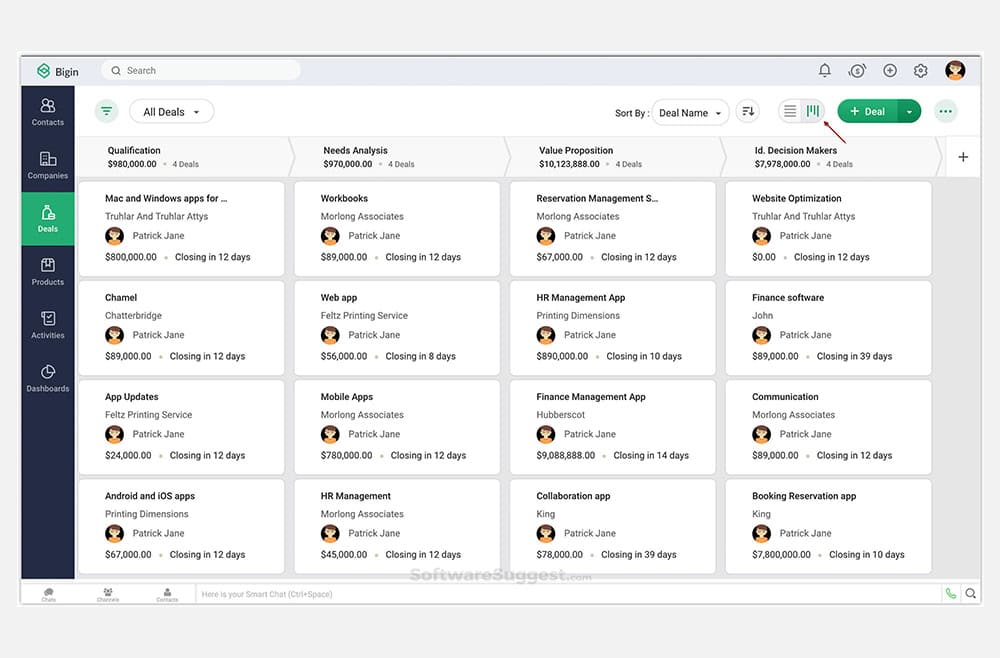The width and height of the screenshot is (1000, 658).
Task: Add a new stage with the plus icon
Action: 963,157
